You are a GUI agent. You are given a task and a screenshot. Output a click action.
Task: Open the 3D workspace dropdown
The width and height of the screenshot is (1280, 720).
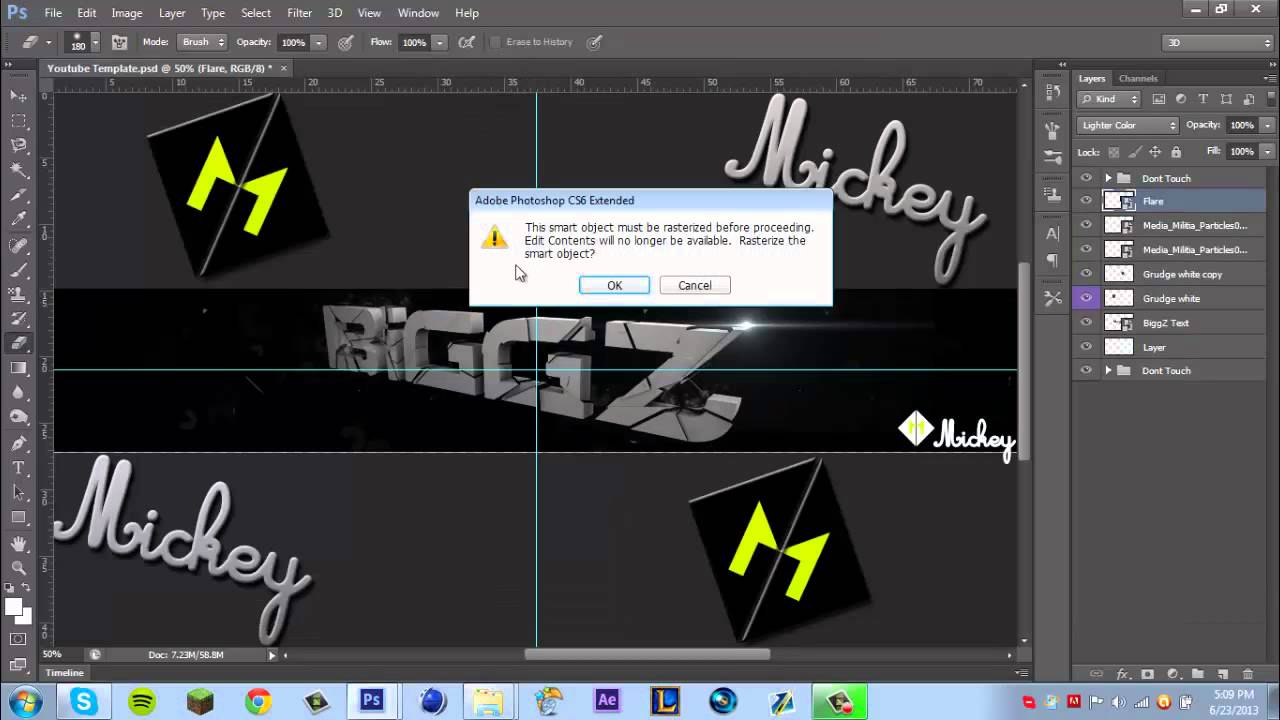1217,42
